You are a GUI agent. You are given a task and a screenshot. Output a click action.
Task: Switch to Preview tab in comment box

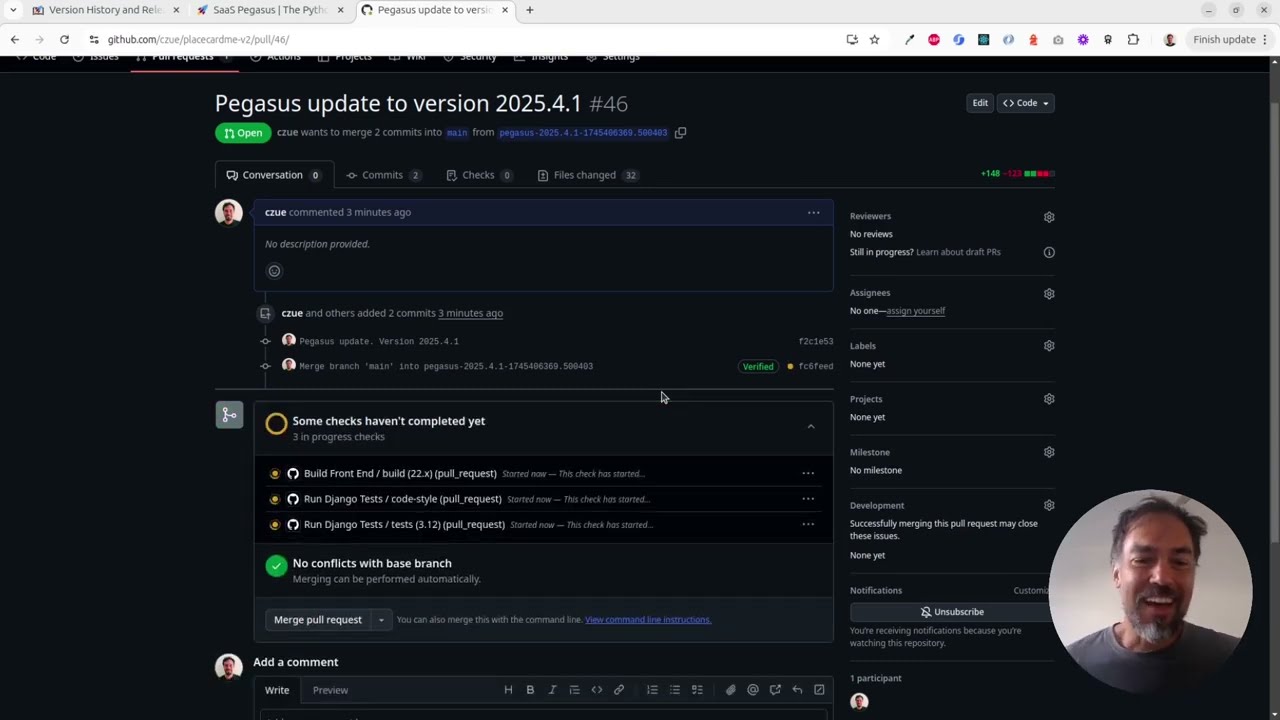(x=330, y=690)
